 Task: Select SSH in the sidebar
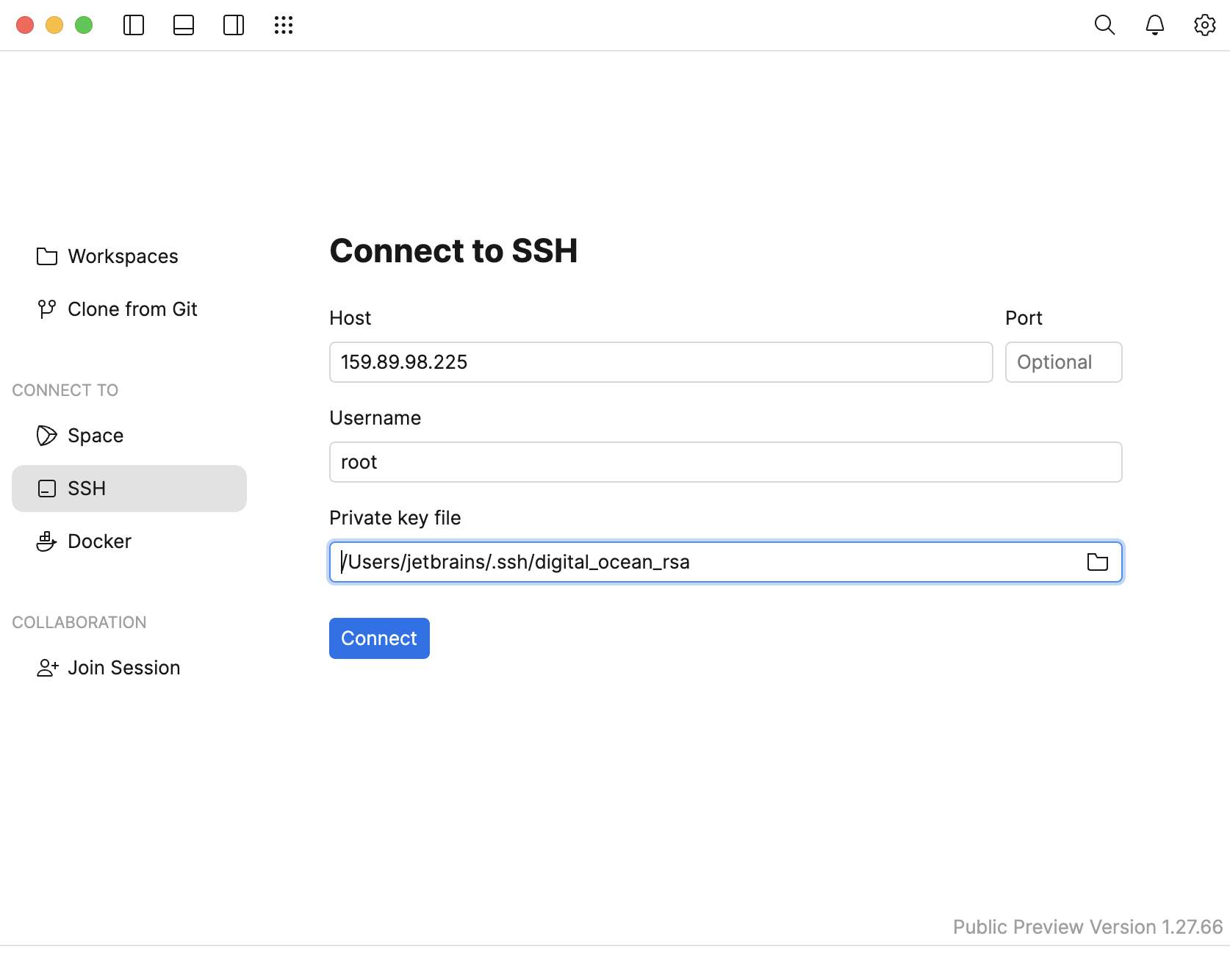point(87,488)
